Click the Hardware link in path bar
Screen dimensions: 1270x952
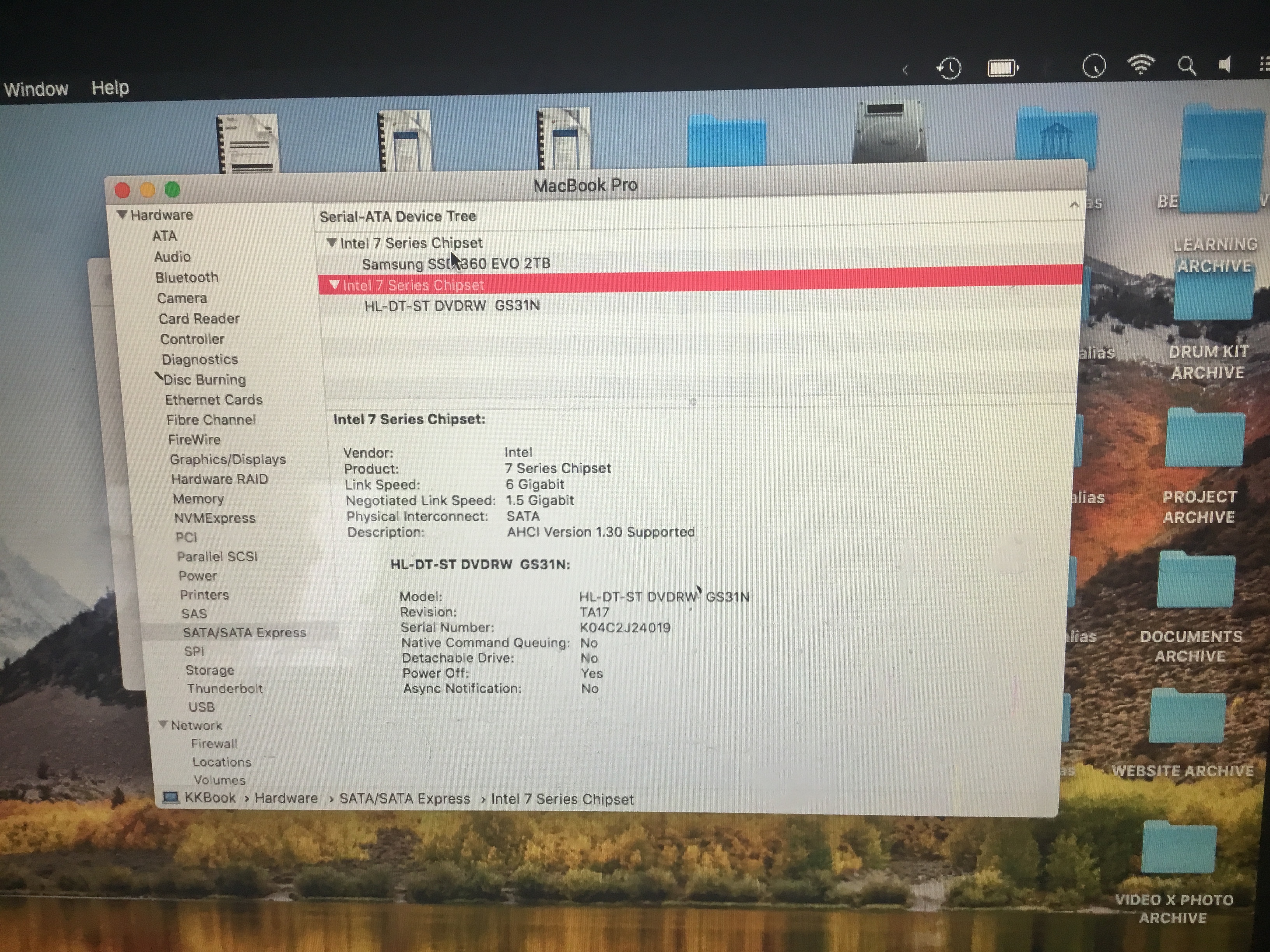(x=286, y=798)
